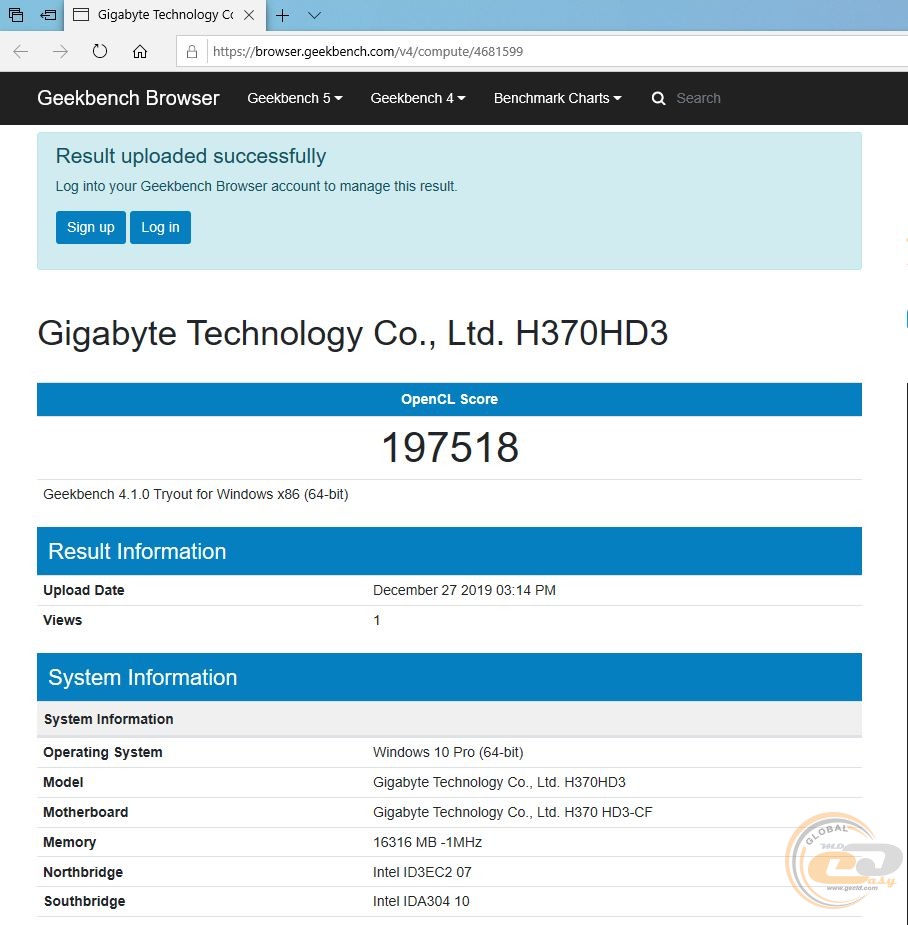Open new tab with plus icon

click(283, 15)
